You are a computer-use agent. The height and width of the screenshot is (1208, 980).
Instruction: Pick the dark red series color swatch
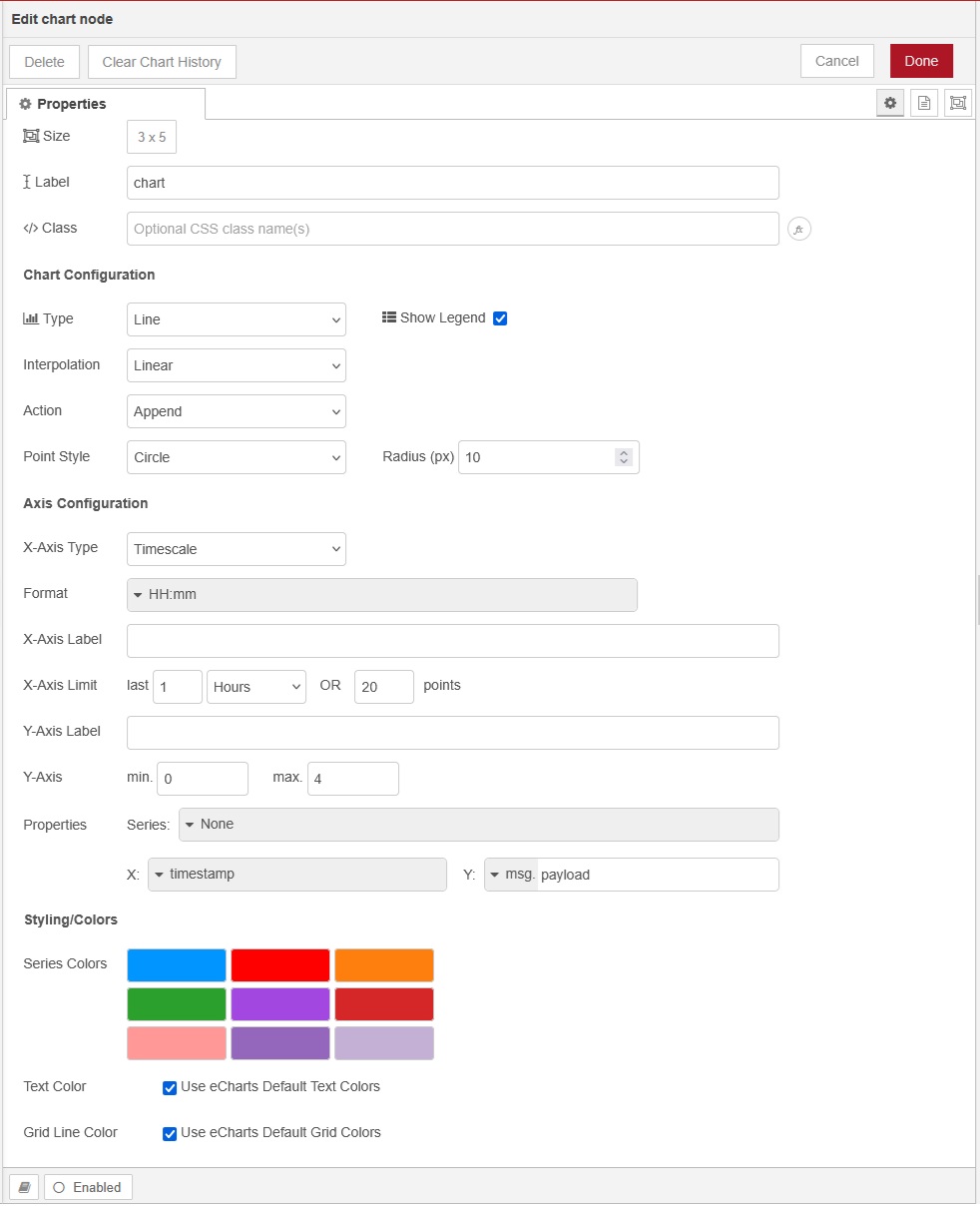[x=384, y=1004]
